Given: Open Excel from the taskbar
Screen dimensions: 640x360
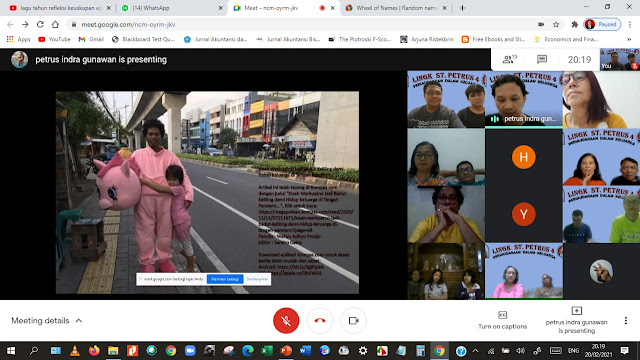Looking at the screenshot, I should point(267,351).
